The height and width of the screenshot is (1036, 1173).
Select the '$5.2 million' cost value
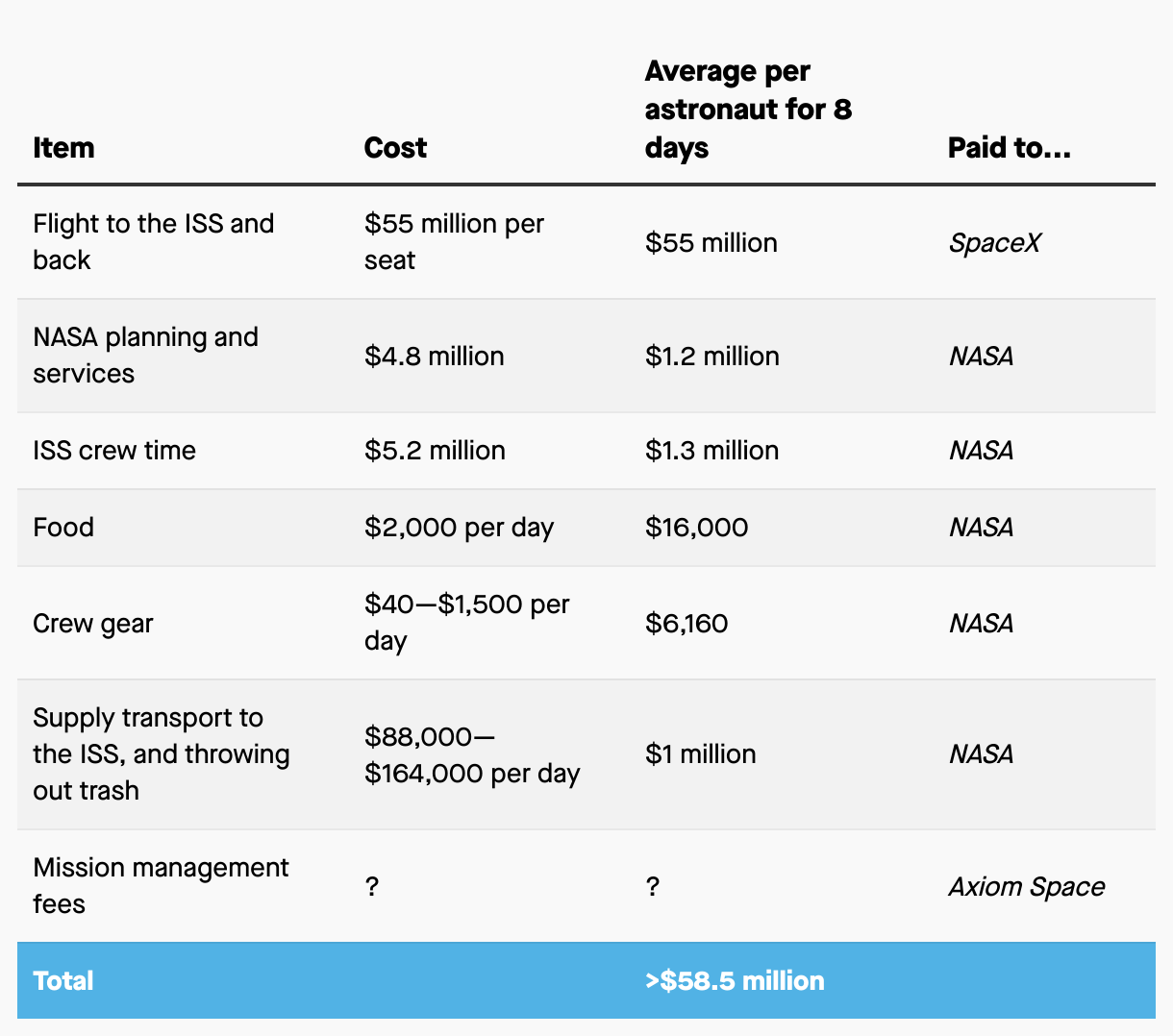(x=435, y=451)
